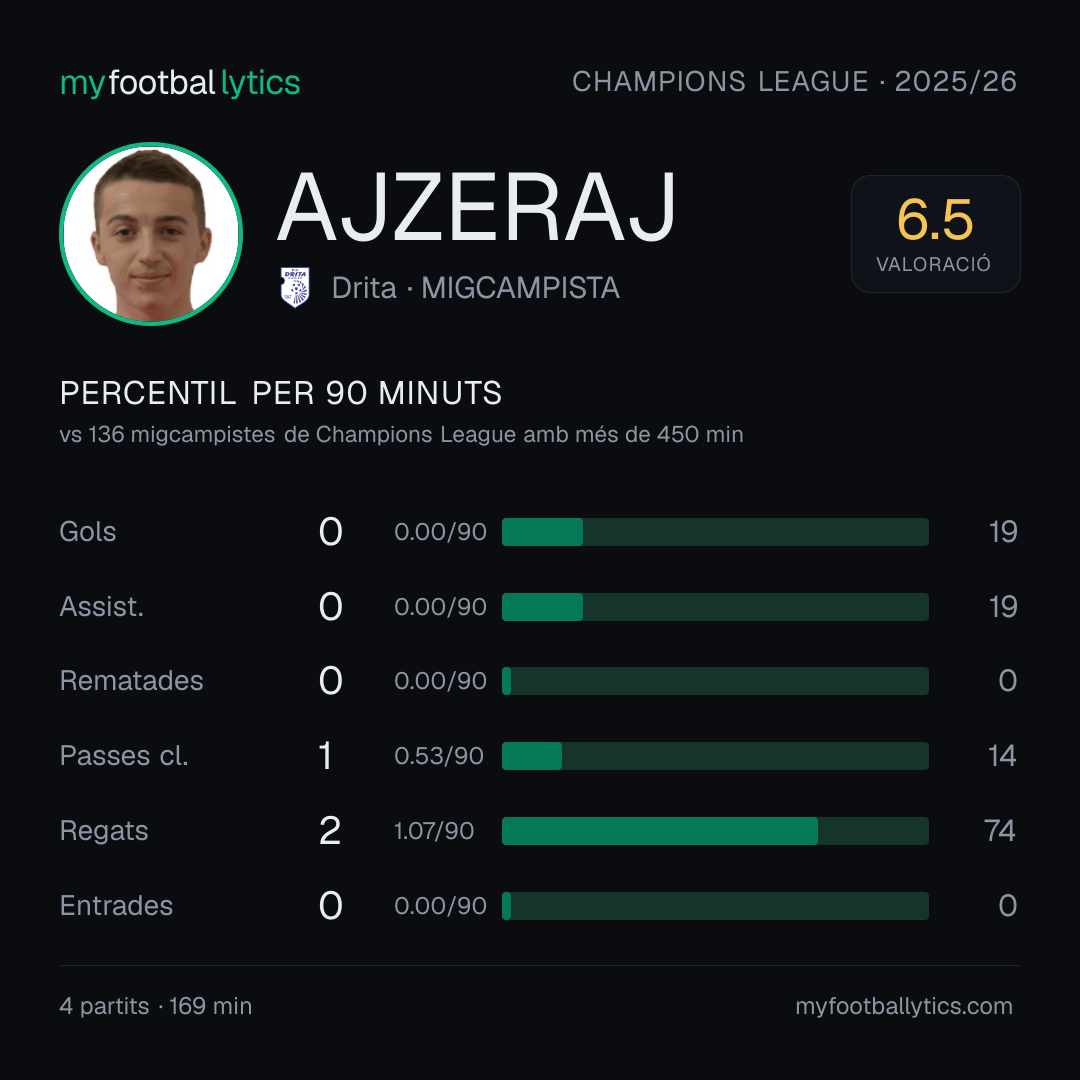Select the Passes cl. percentile bar

(715, 756)
